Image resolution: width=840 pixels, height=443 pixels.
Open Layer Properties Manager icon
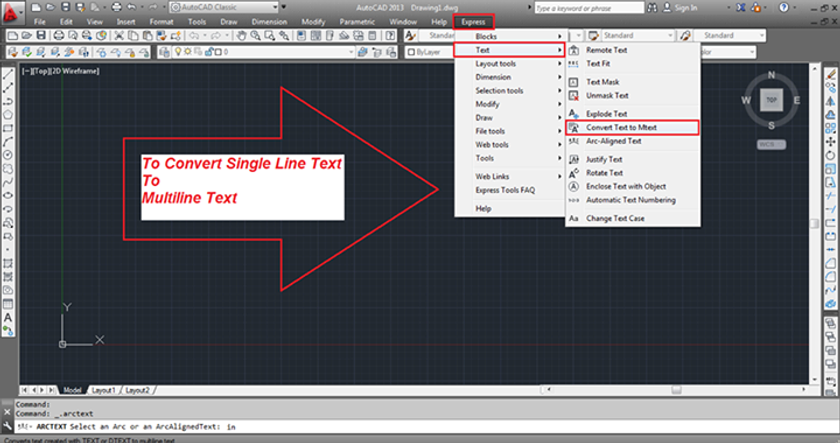tap(164, 52)
